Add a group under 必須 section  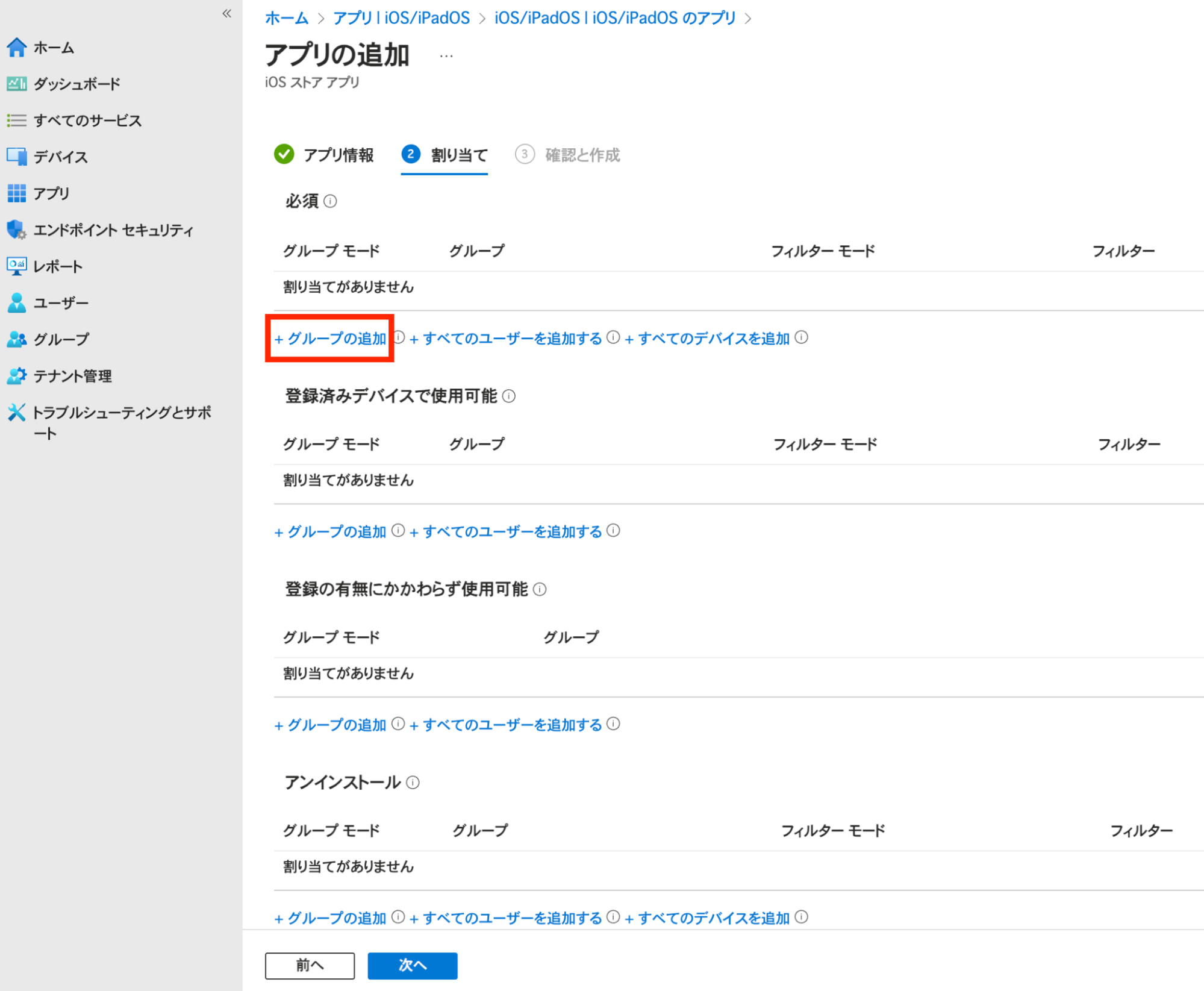[330, 339]
